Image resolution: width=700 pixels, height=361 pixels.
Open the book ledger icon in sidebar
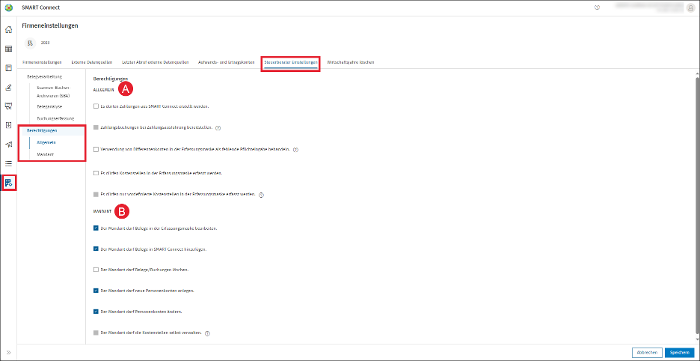pos(8,125)
